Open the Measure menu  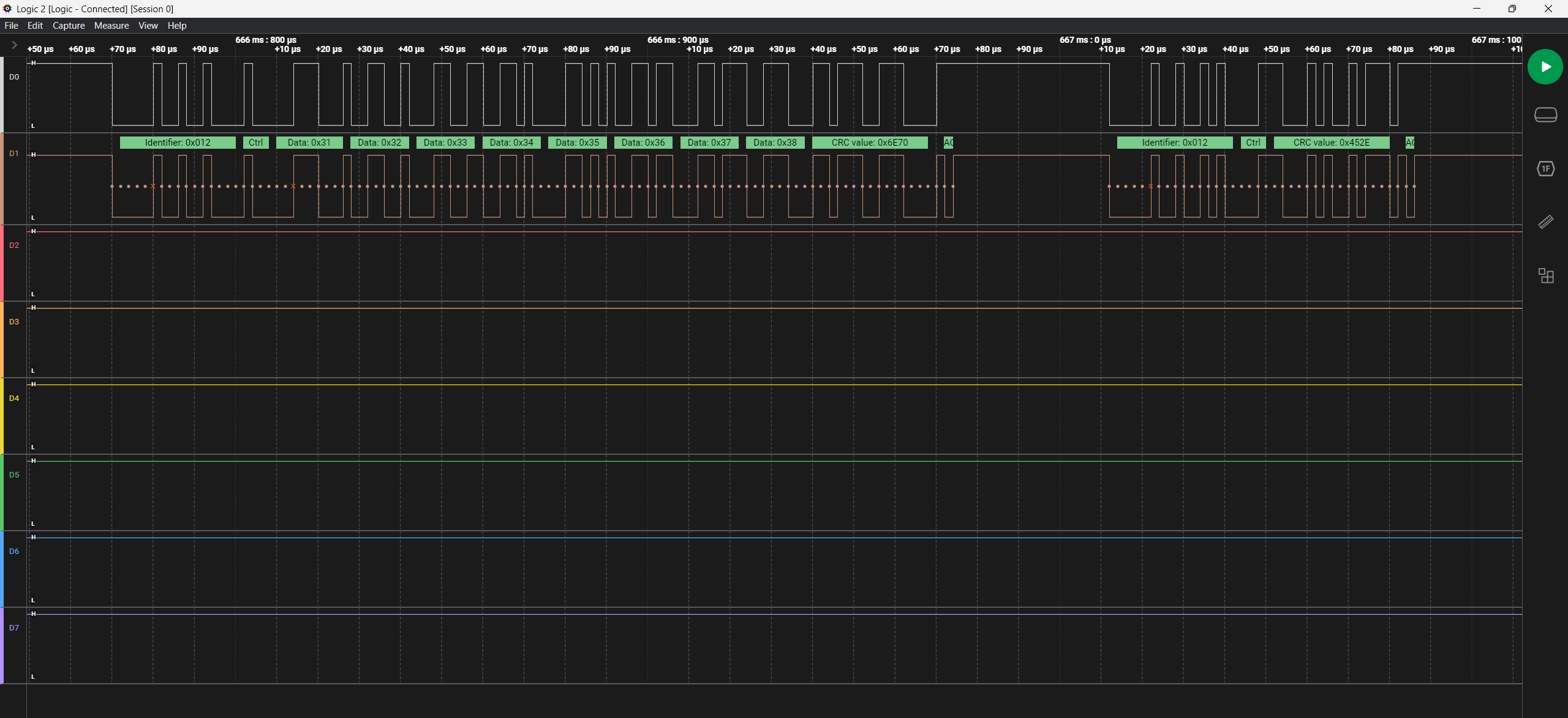point(111,26)
